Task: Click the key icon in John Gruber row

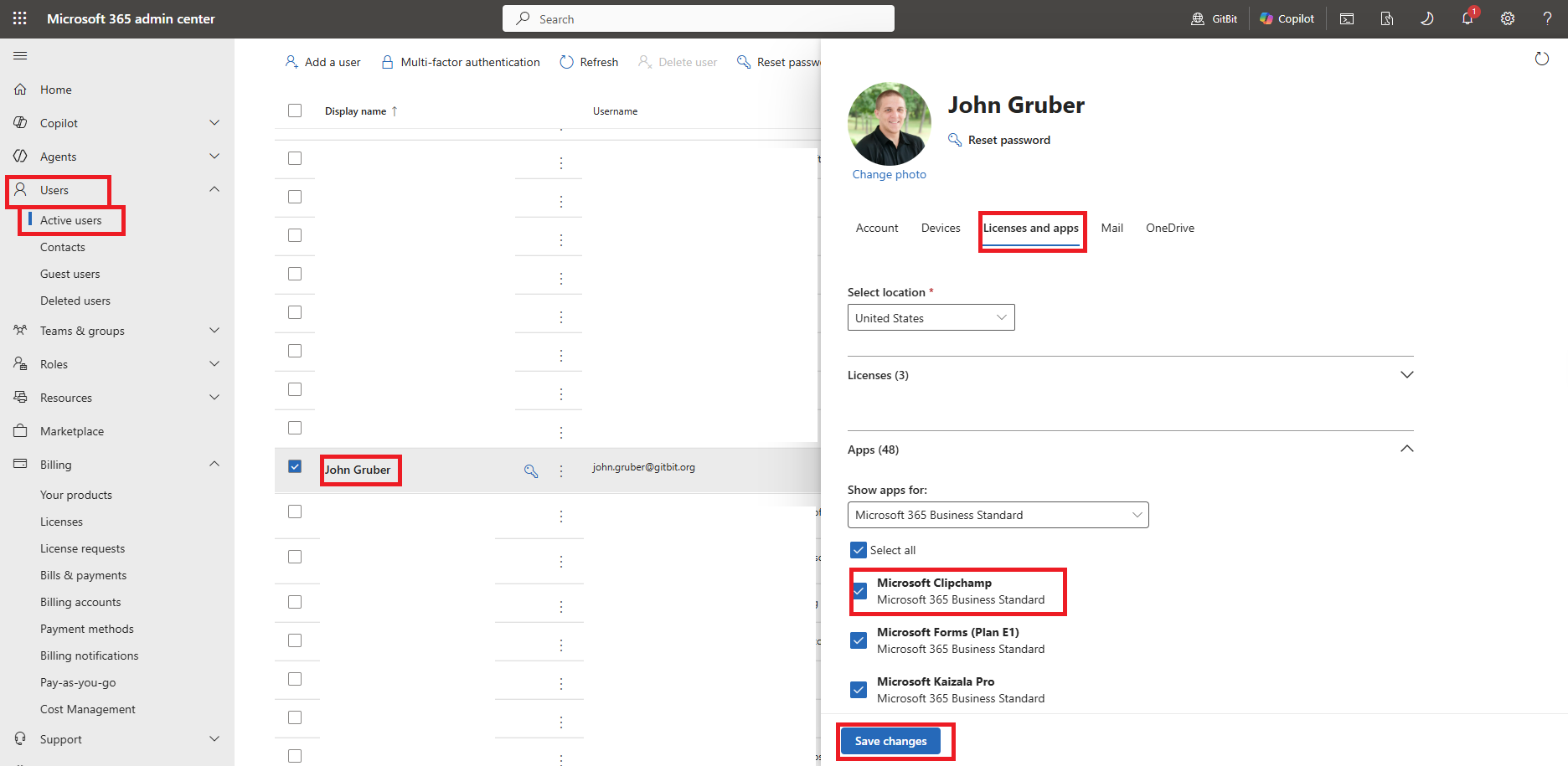Action: click(531, 470)
